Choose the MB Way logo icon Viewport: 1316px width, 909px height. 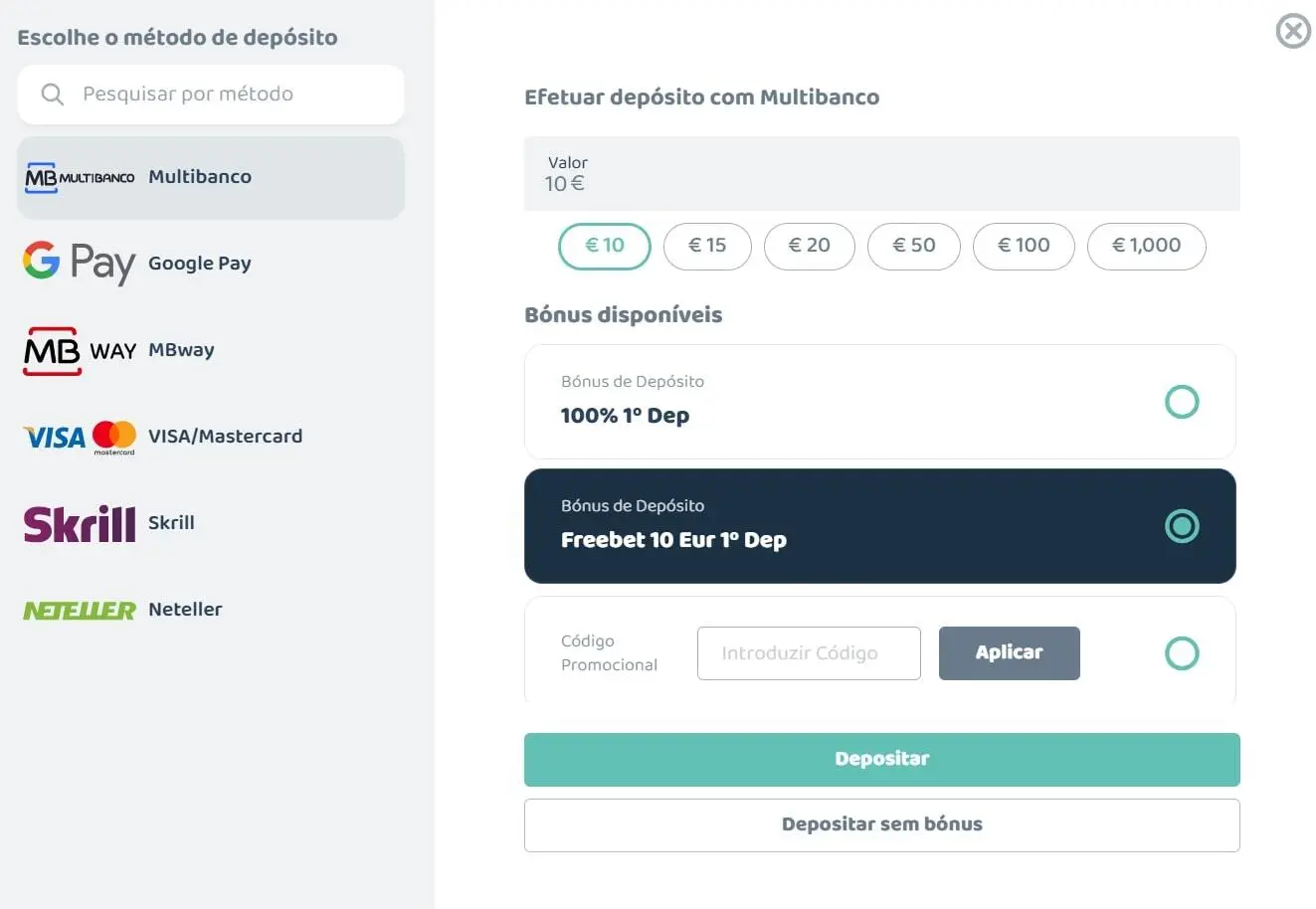[80, 350]
